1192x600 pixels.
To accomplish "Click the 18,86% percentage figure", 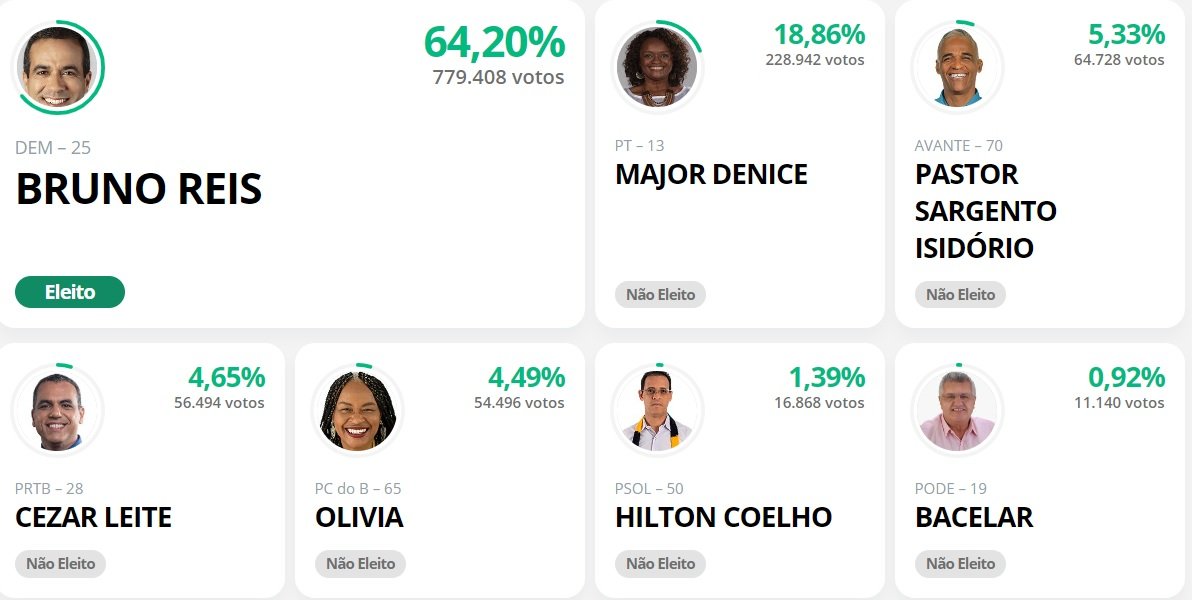I will coord(819,35).
